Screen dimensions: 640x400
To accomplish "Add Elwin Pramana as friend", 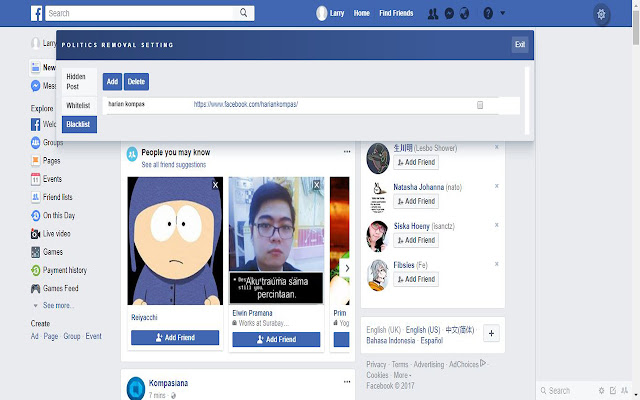I will pyautogui.click(x=276, y=339).
